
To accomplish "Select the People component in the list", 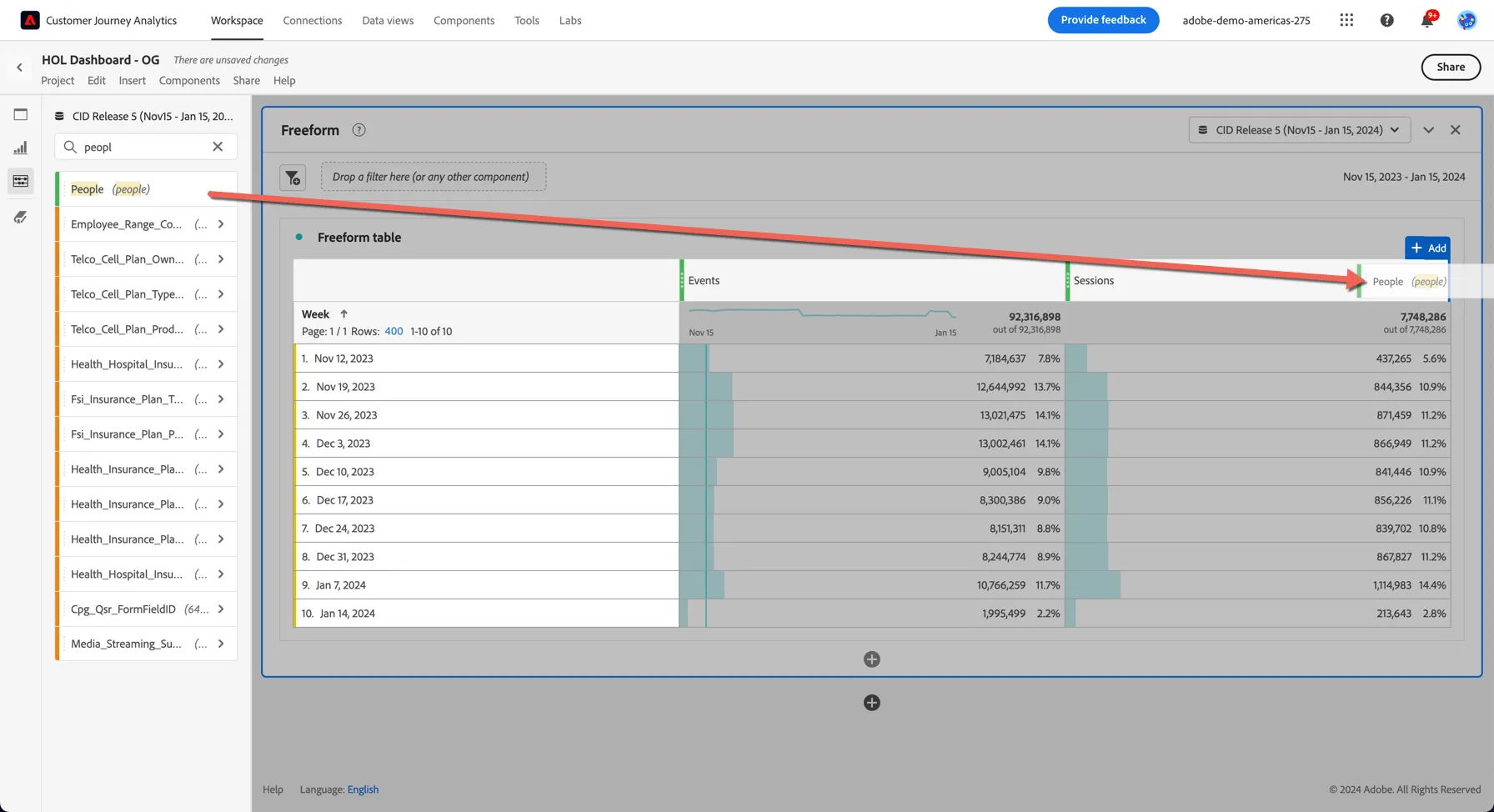I will (147, 189).
